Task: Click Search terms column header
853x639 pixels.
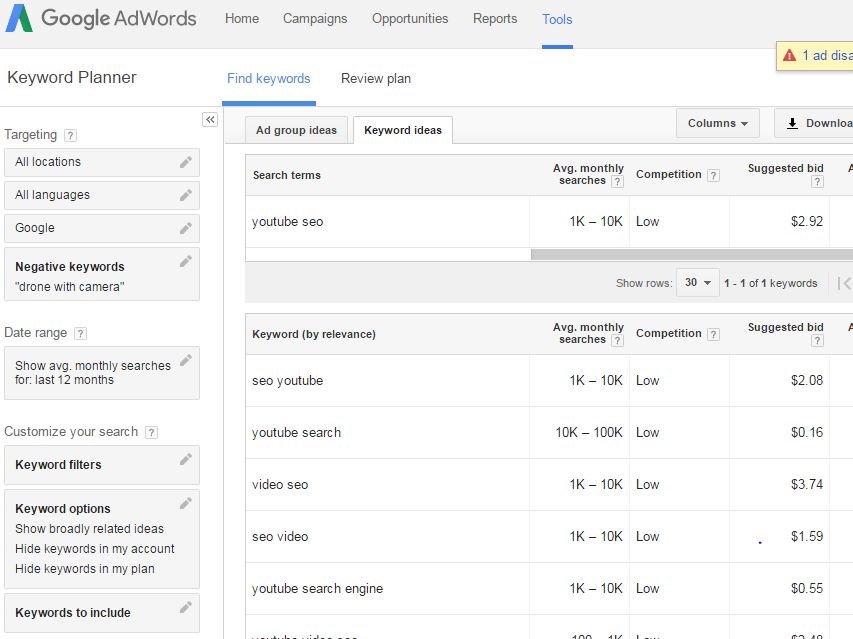Action: (x=287, y=176)
